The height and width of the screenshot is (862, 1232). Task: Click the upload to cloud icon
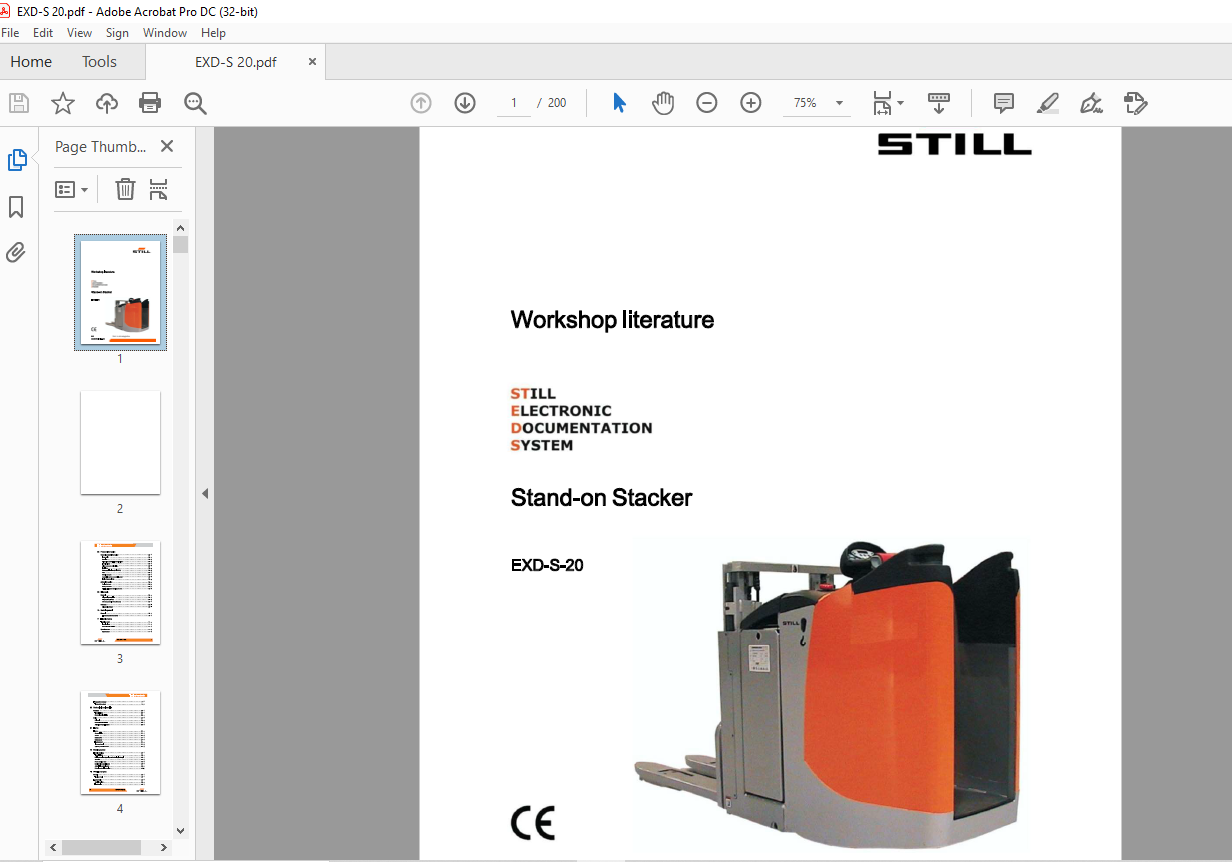[107, 103]
